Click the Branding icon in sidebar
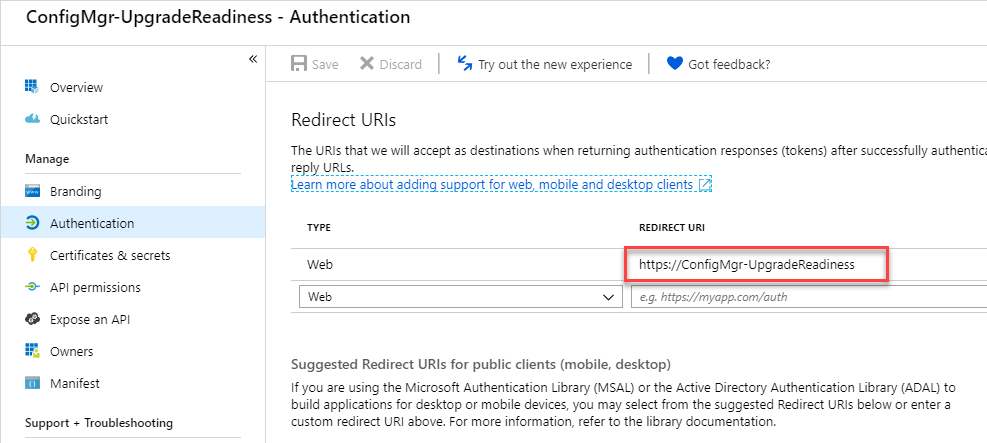The width and height of the screenshot is (987, 443). coord(32,191)
